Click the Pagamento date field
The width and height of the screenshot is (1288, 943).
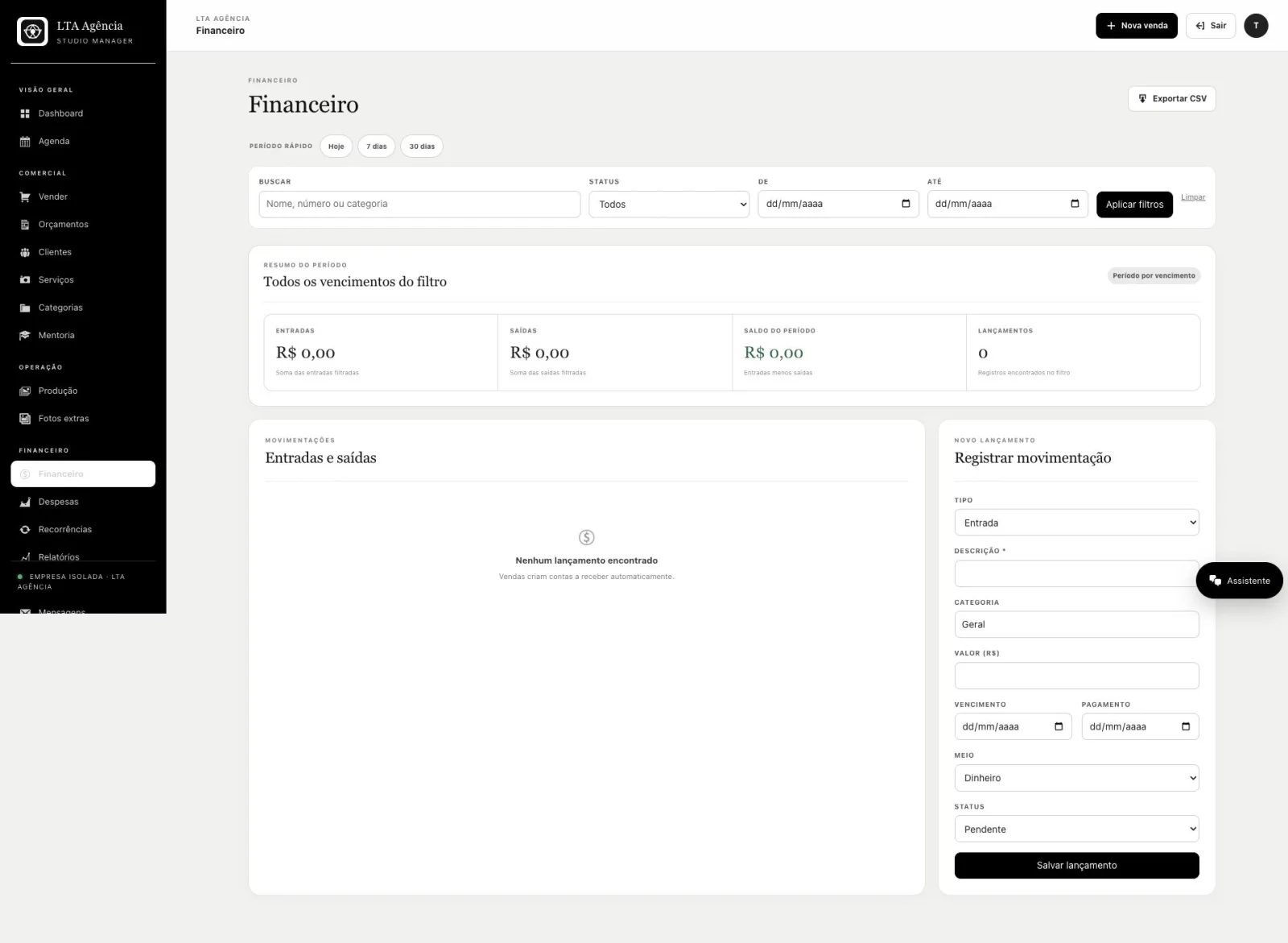pyautogui.click(x=1140, y=726)
